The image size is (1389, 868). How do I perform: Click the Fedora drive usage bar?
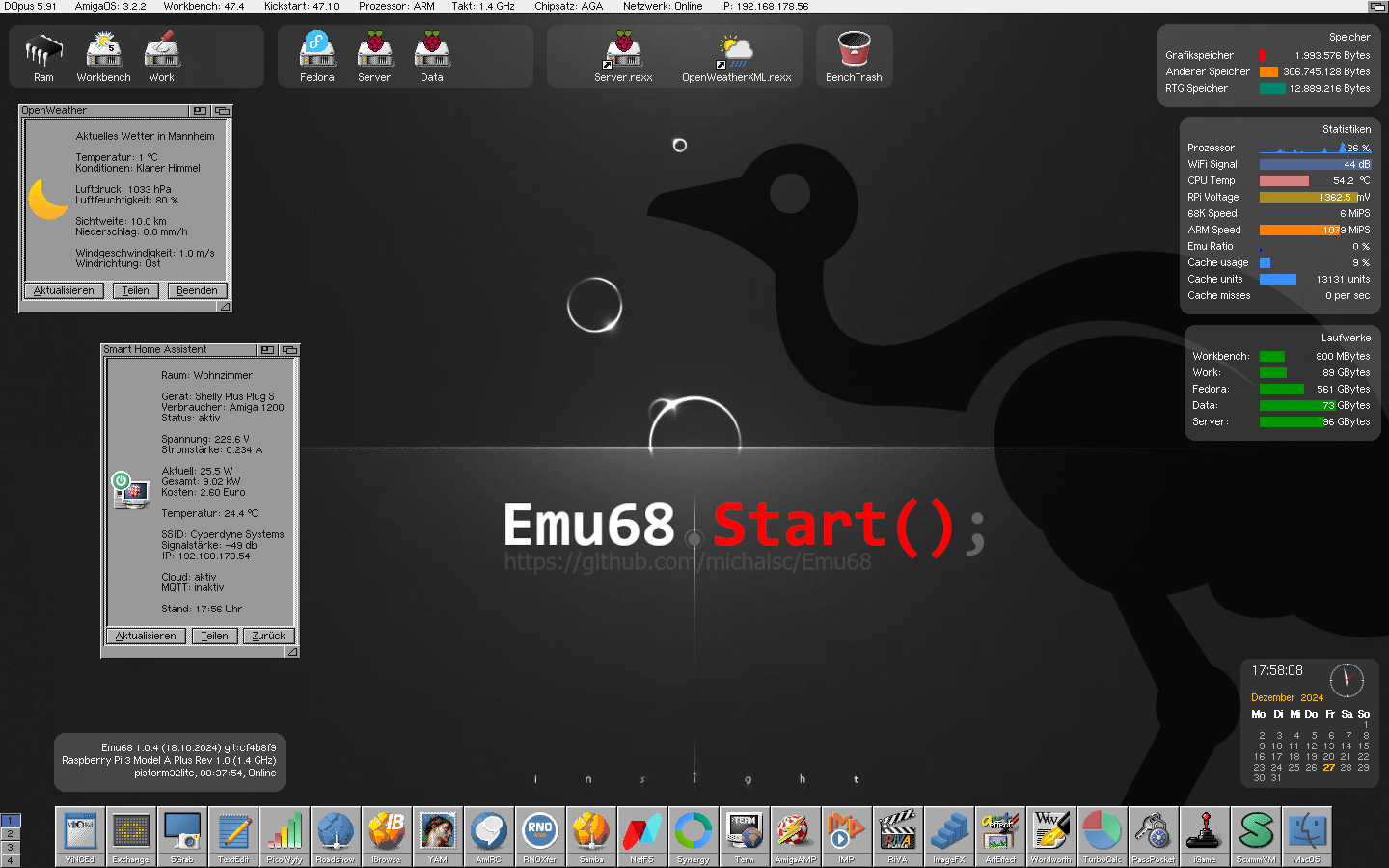click(x=1282, y=390)
